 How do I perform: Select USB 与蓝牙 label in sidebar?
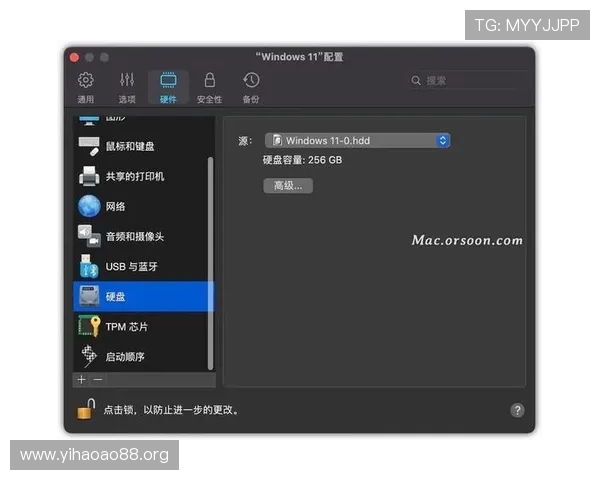tap(131, 266)
